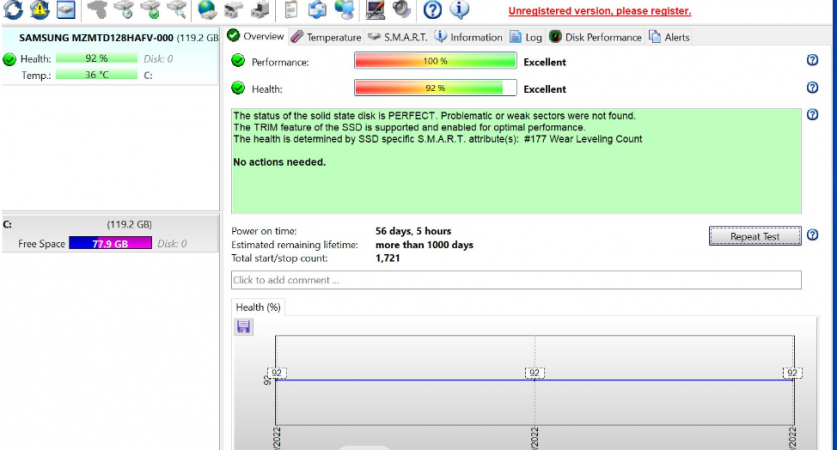
Task: Click the save graph floppy disk icon
Action: (243, 327)
